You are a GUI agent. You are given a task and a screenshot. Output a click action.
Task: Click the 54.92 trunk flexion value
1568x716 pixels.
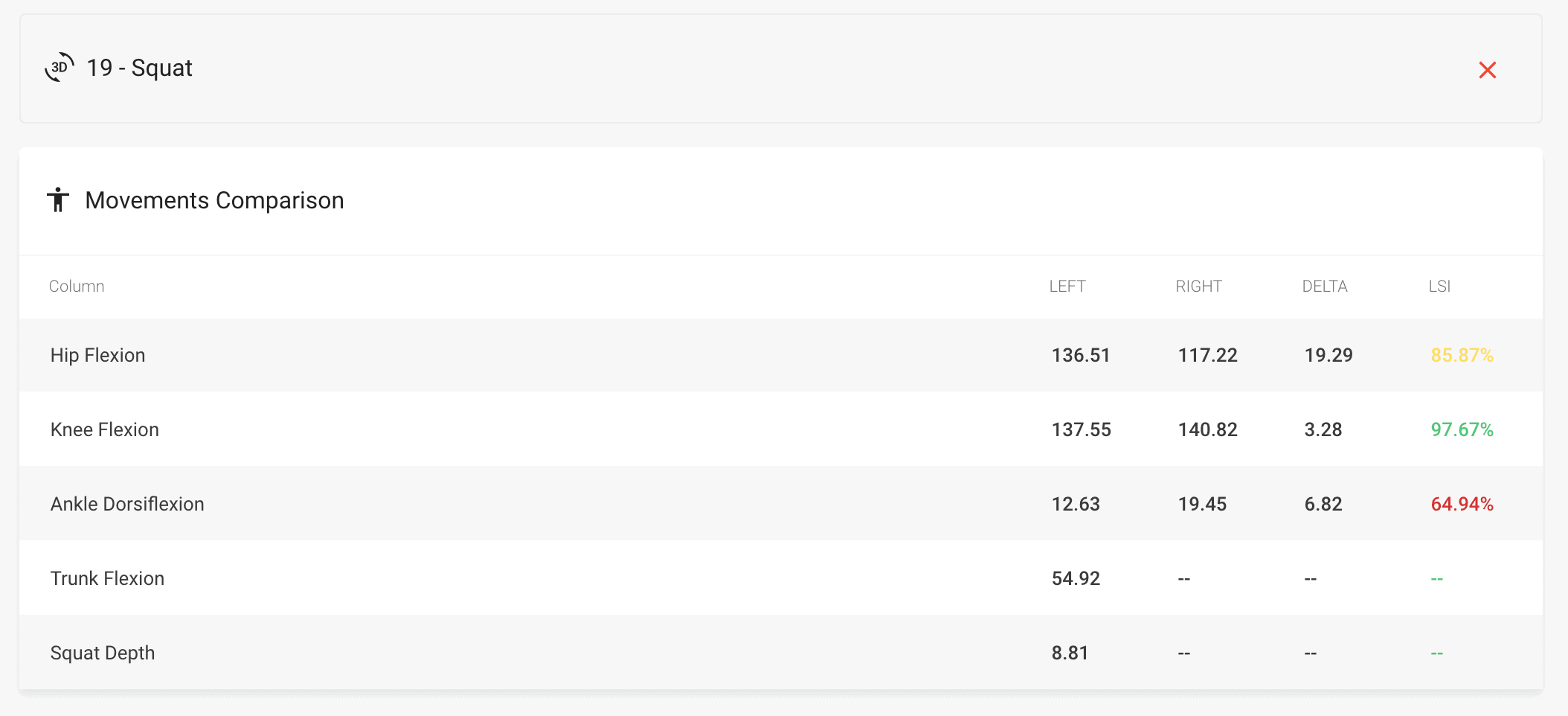pos(1076,578)
